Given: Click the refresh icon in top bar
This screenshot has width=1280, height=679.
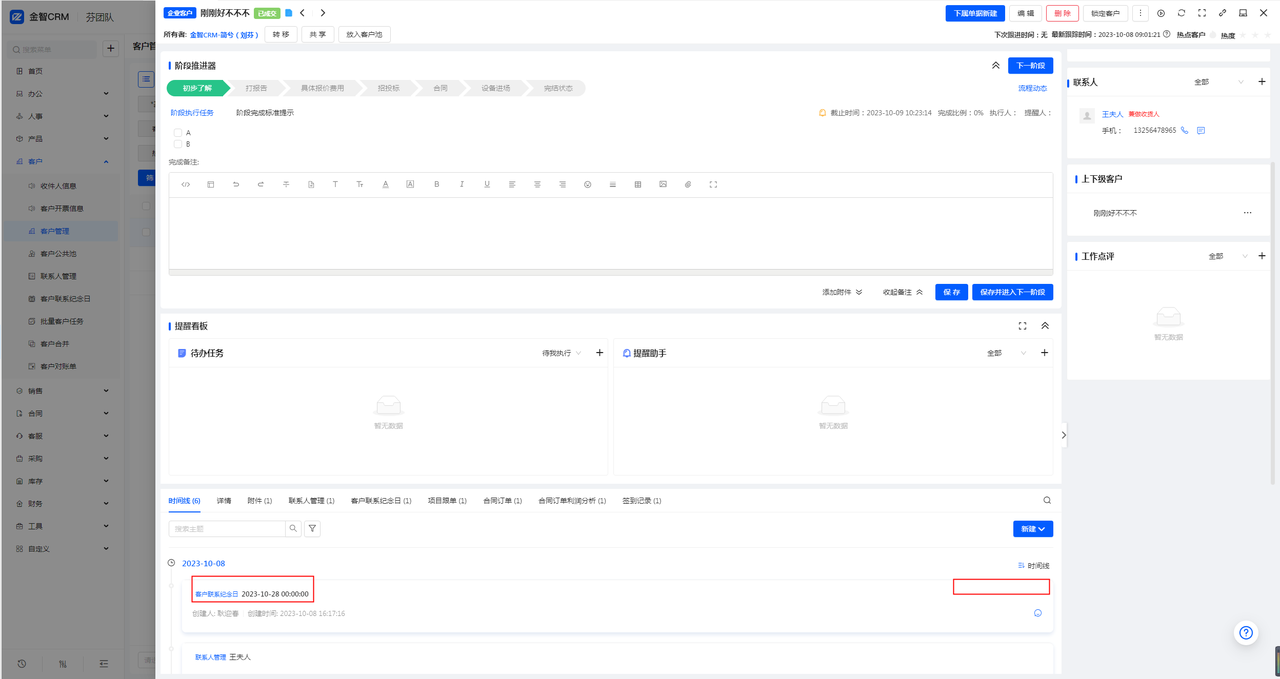Looking at the screenshot, I should 1181,13.
